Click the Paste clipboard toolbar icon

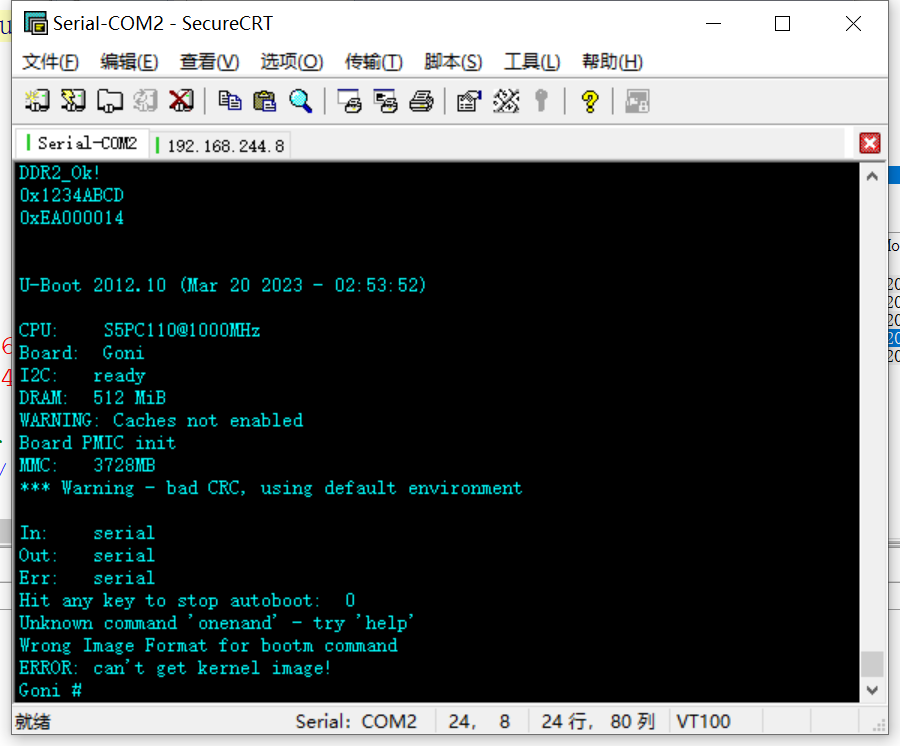pos(265,101)
